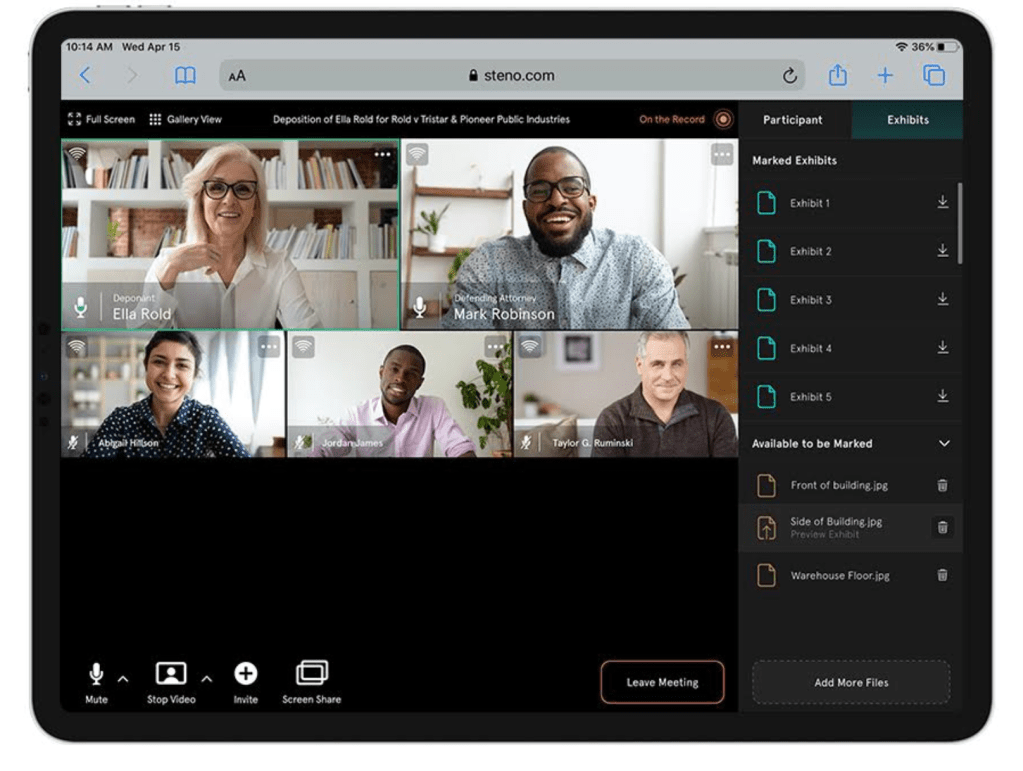This screenshot has width=1023, height=771.
Task: Mute your microphone
Action: pyautogui.click(x=96, y=683)
